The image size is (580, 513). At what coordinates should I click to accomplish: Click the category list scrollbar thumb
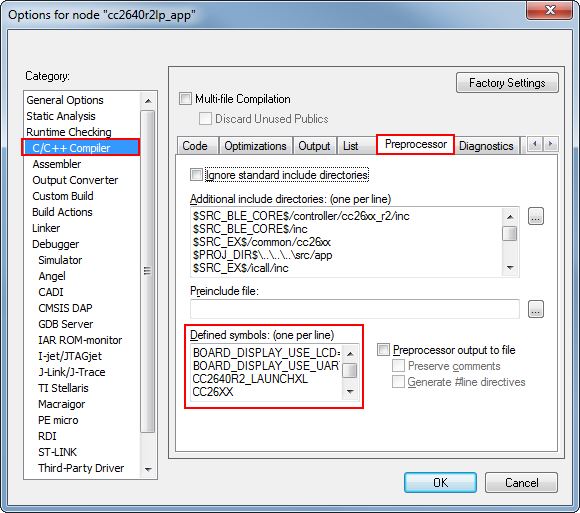148,271
